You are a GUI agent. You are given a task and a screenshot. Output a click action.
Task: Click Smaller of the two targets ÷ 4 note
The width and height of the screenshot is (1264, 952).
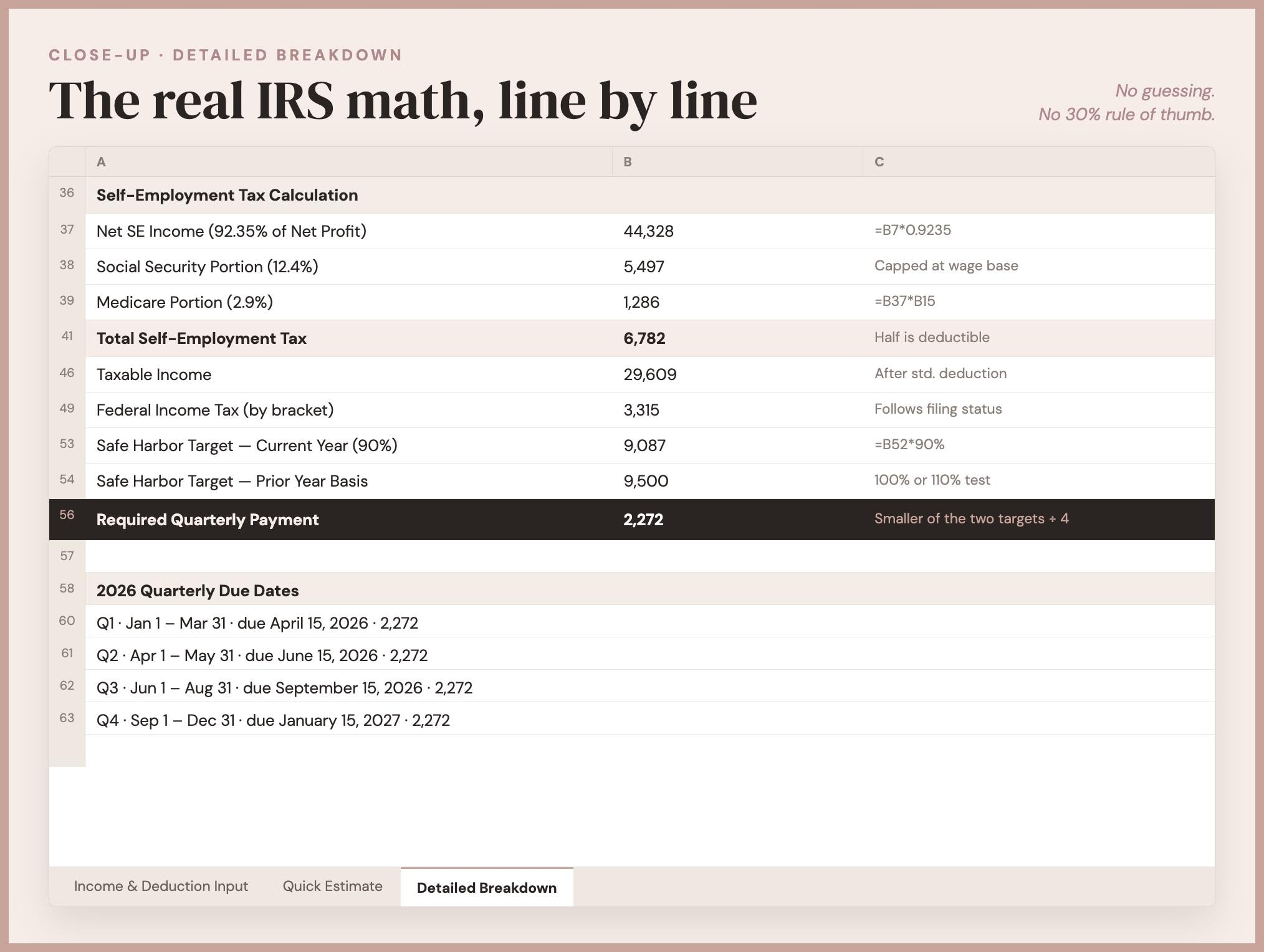[971, 519]
